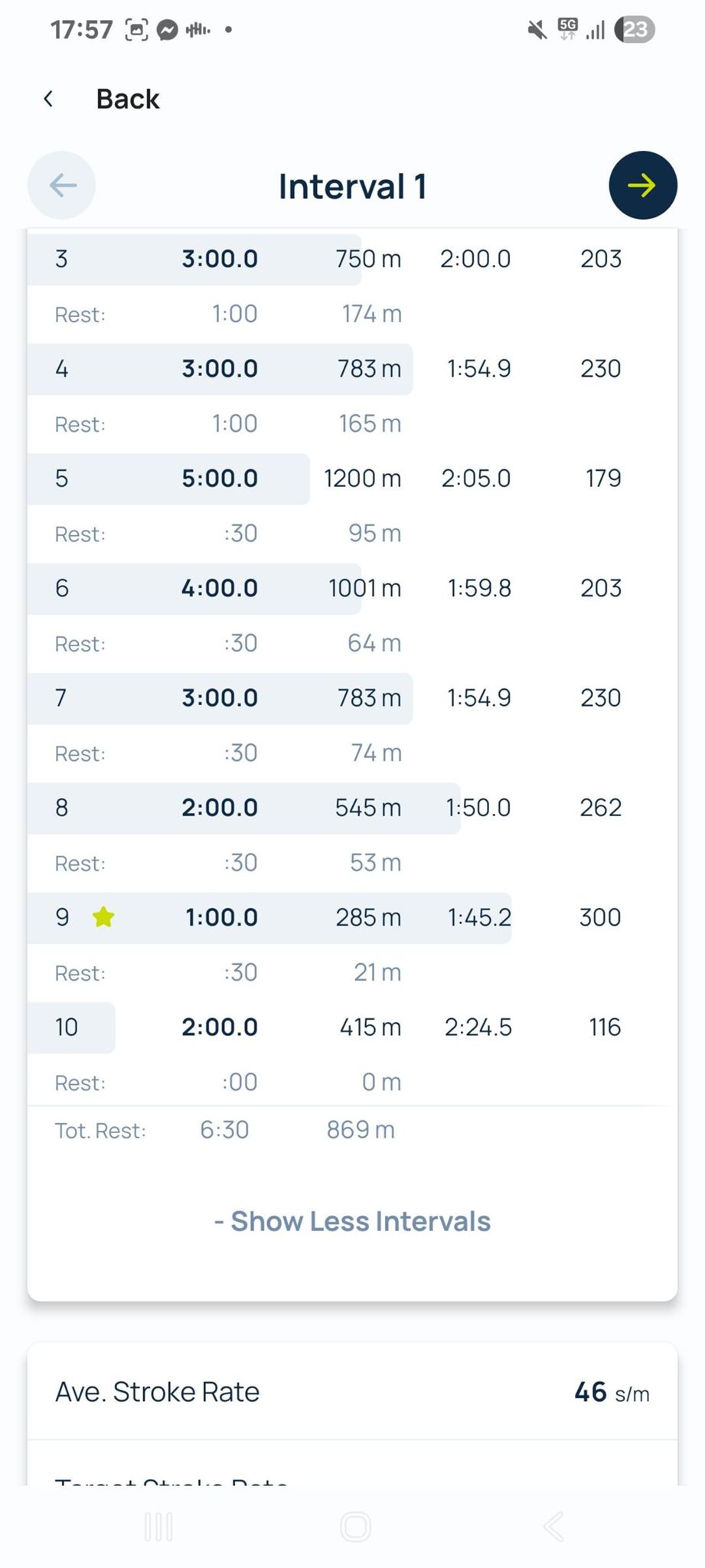Tap the Tot. Rest summary row

click(x=224, y=1130)
